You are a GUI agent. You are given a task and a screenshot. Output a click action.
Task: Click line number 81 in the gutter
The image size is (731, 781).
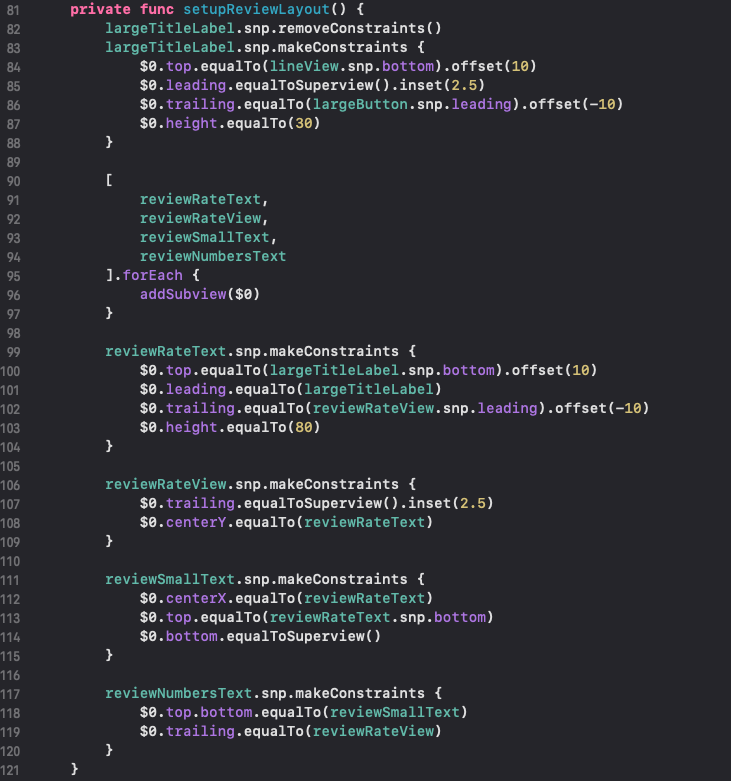tap(13, 10)
